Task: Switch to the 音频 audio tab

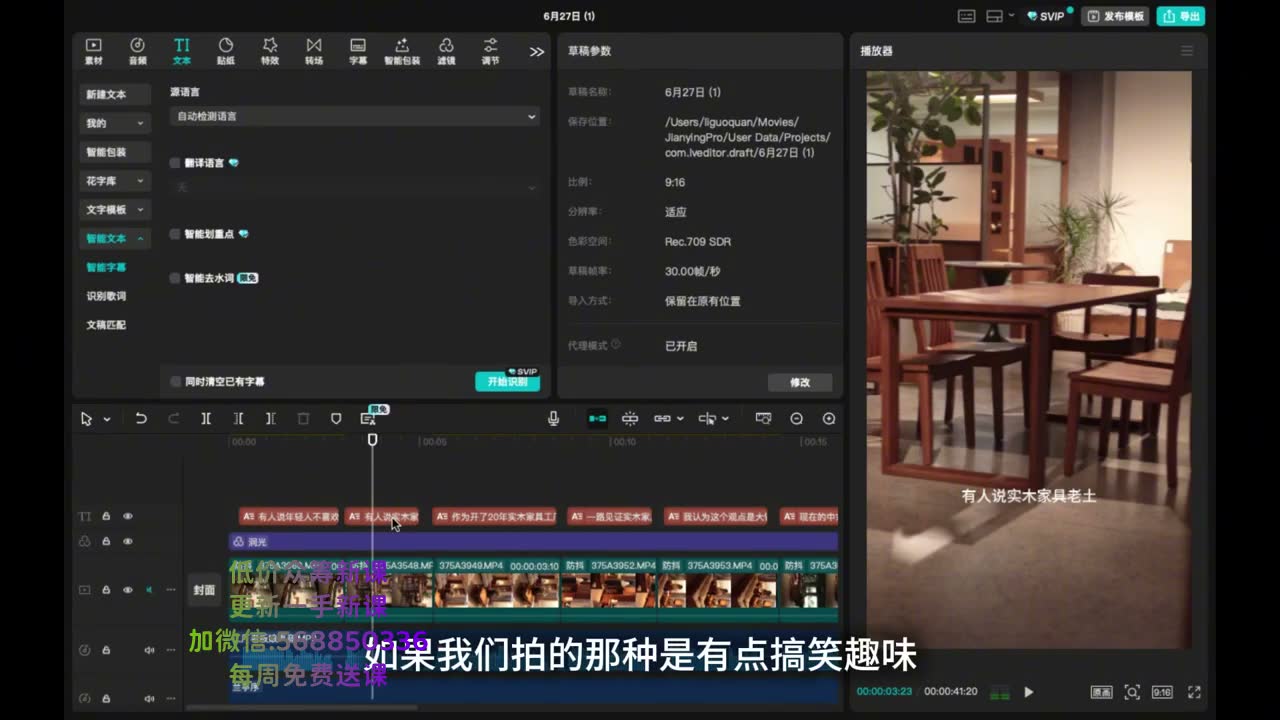Action: click(137, 52)
